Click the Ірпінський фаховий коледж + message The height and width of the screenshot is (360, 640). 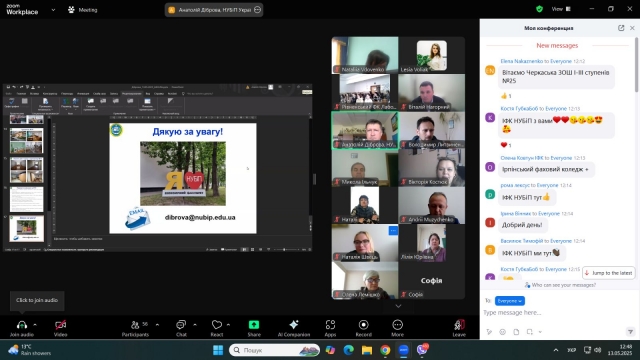point(546,169)
